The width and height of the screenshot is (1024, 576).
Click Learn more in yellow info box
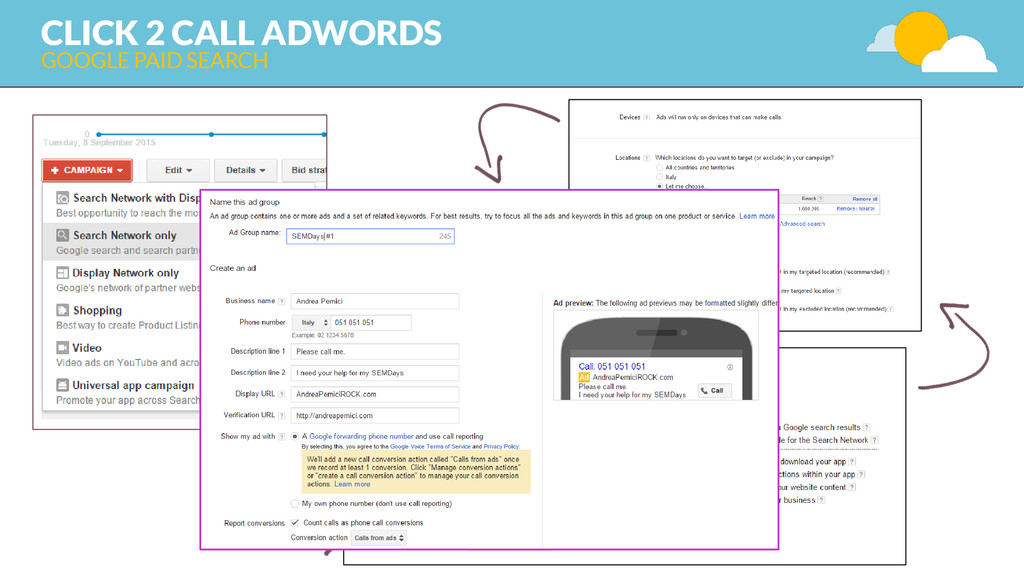coord(352,485)
